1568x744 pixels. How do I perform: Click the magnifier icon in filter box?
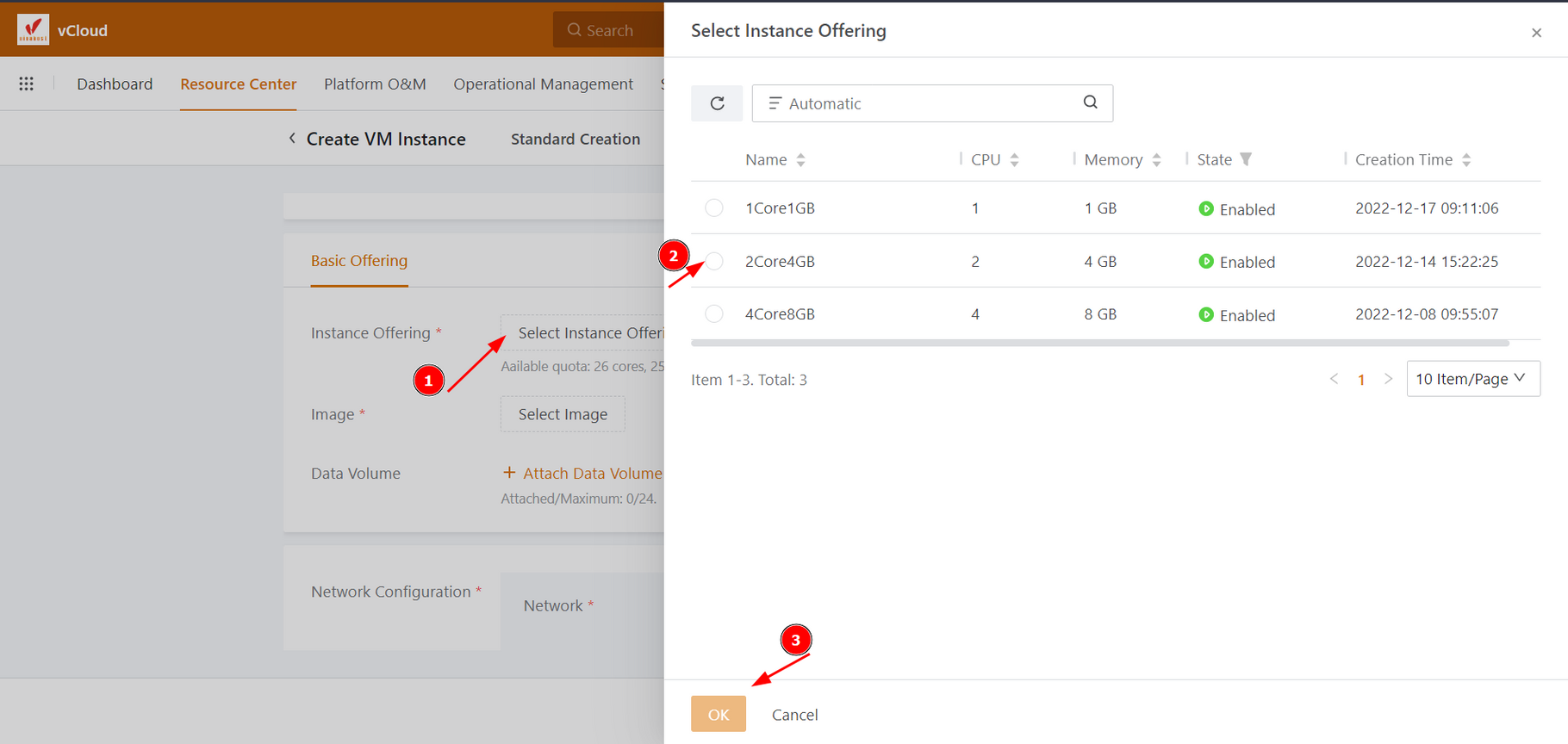tap(1090, 102)
